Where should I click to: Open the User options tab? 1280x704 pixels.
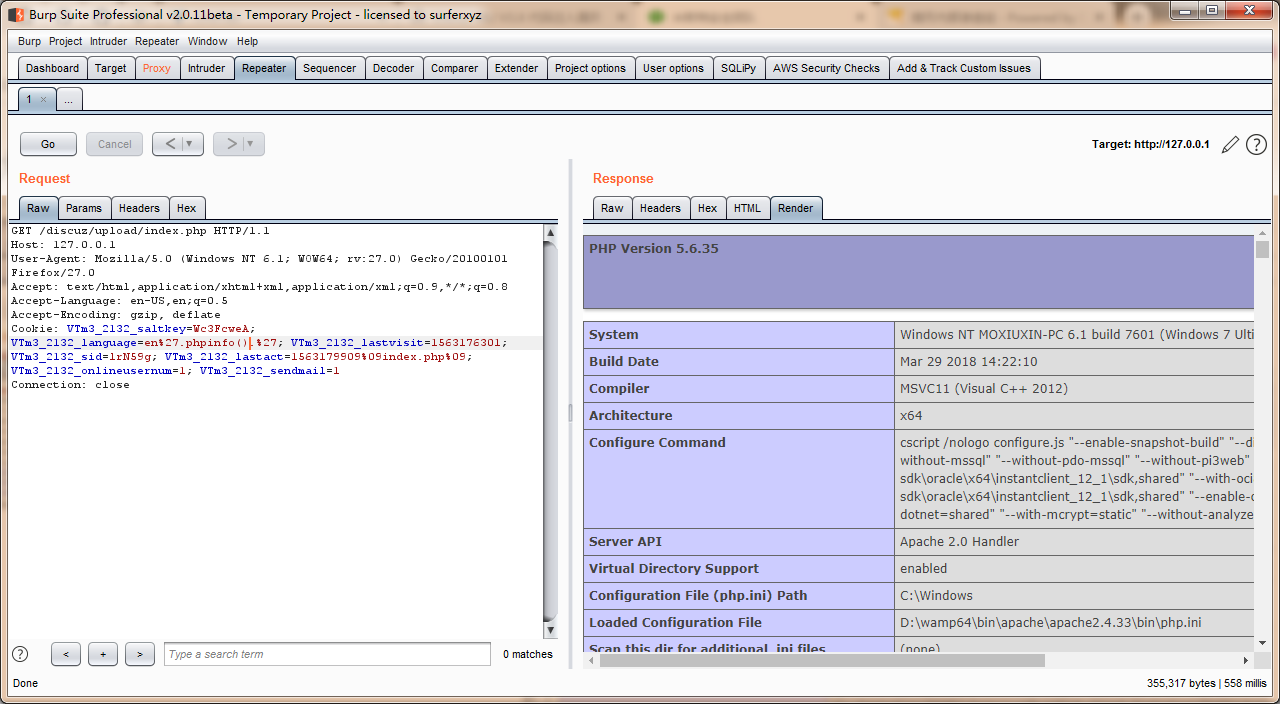click(673, 68)
